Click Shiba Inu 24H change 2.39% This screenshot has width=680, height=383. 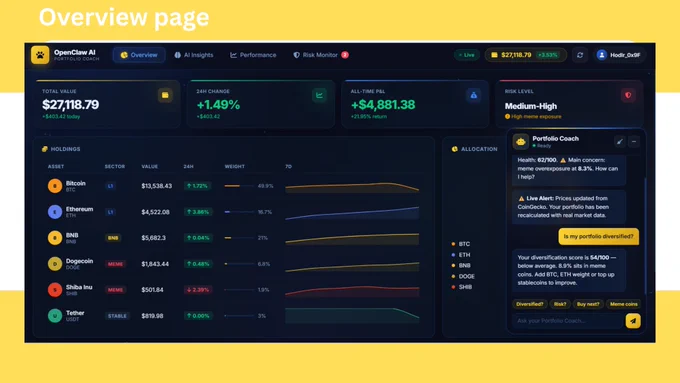[x=198, y=290]
